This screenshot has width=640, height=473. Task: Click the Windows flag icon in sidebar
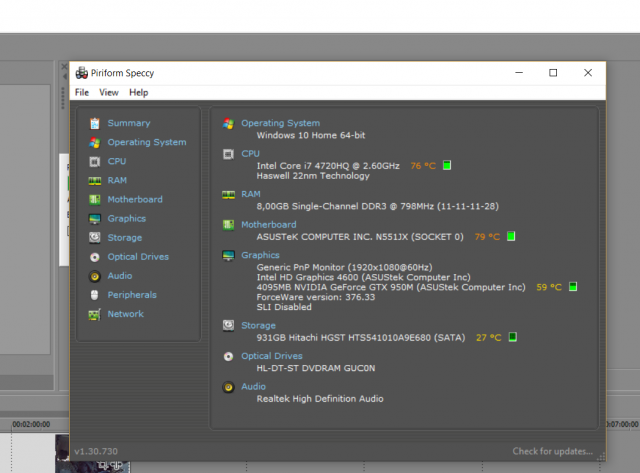point(95,142)
